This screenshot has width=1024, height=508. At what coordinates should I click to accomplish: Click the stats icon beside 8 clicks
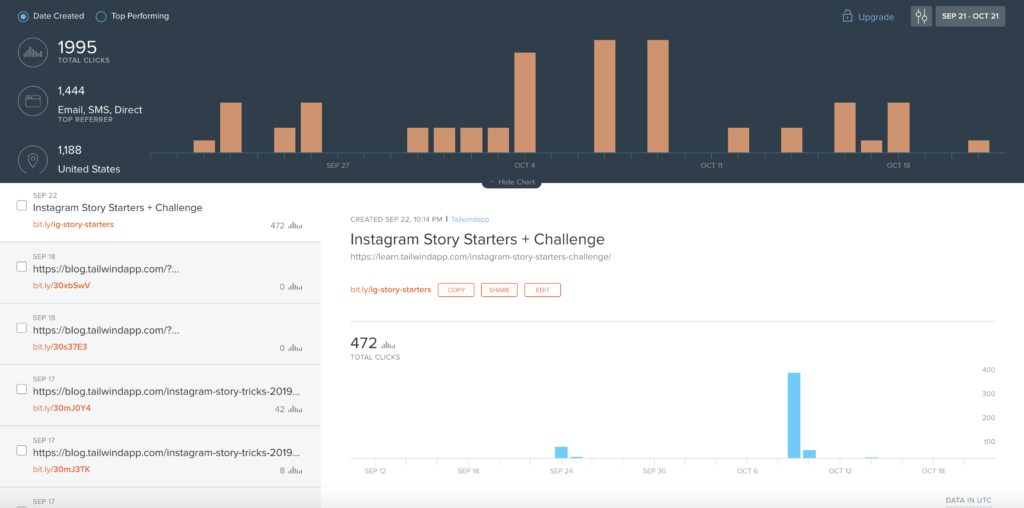(x=295, y=470)
